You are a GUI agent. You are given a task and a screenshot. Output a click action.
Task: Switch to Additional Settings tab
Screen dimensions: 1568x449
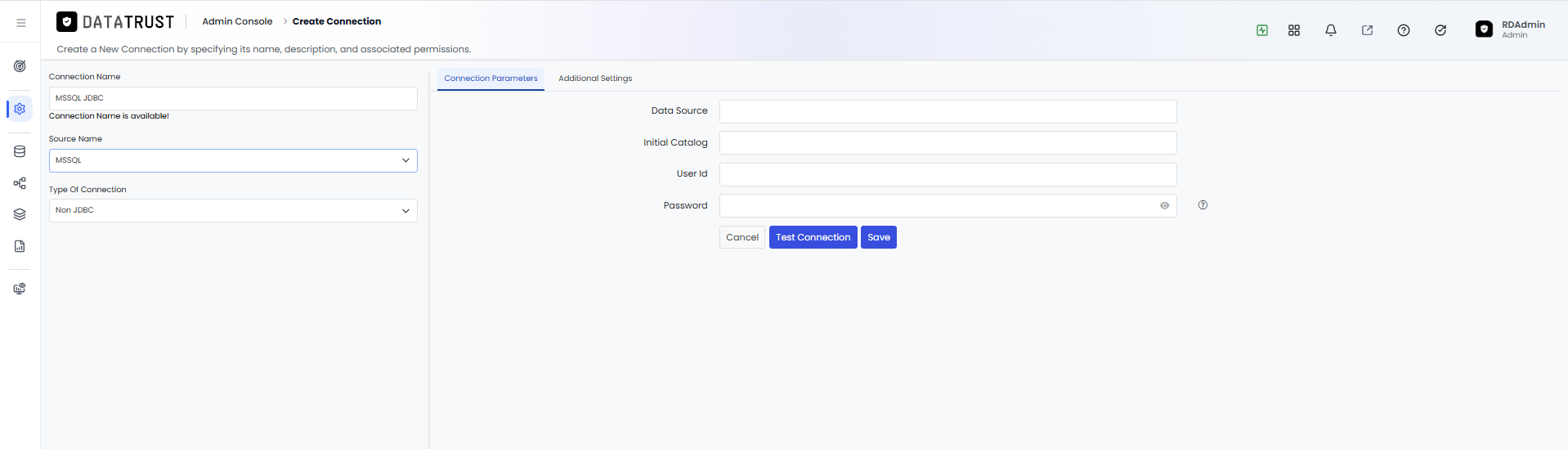pos(595,79)
